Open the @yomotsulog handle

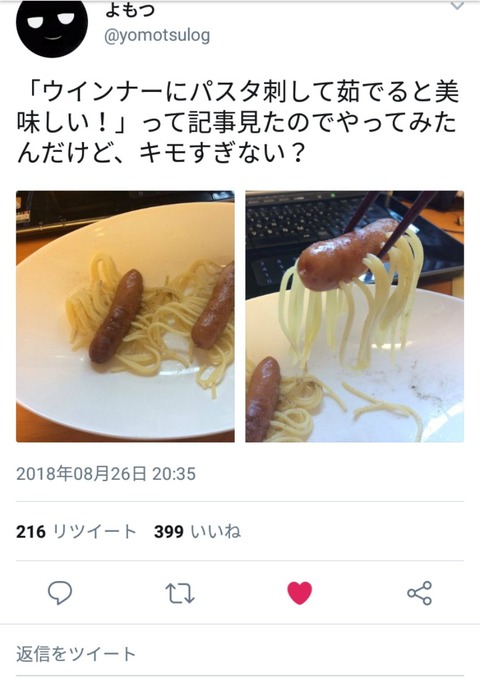(x=157, y=36)
